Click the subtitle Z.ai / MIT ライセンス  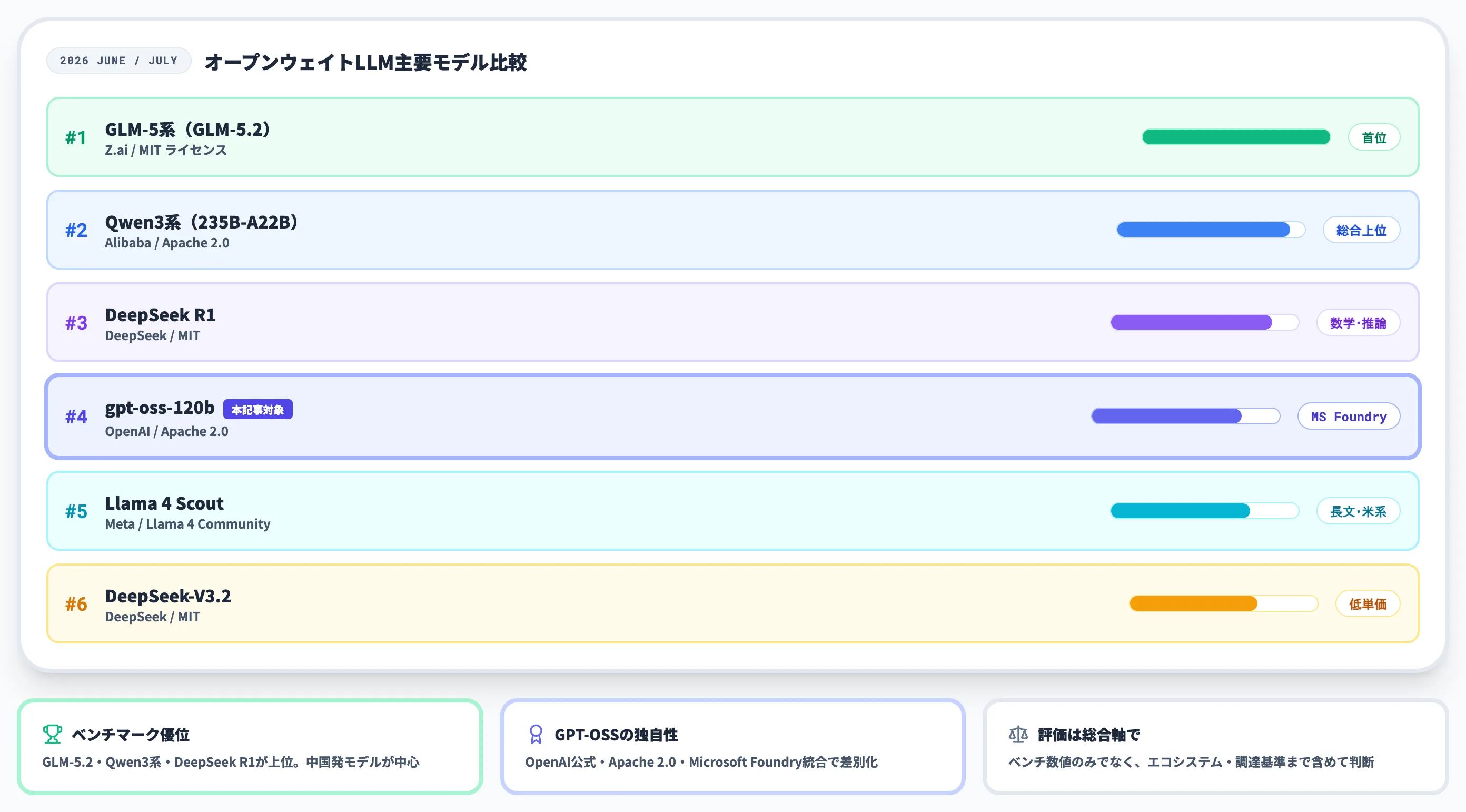click(x=165, y=150)
